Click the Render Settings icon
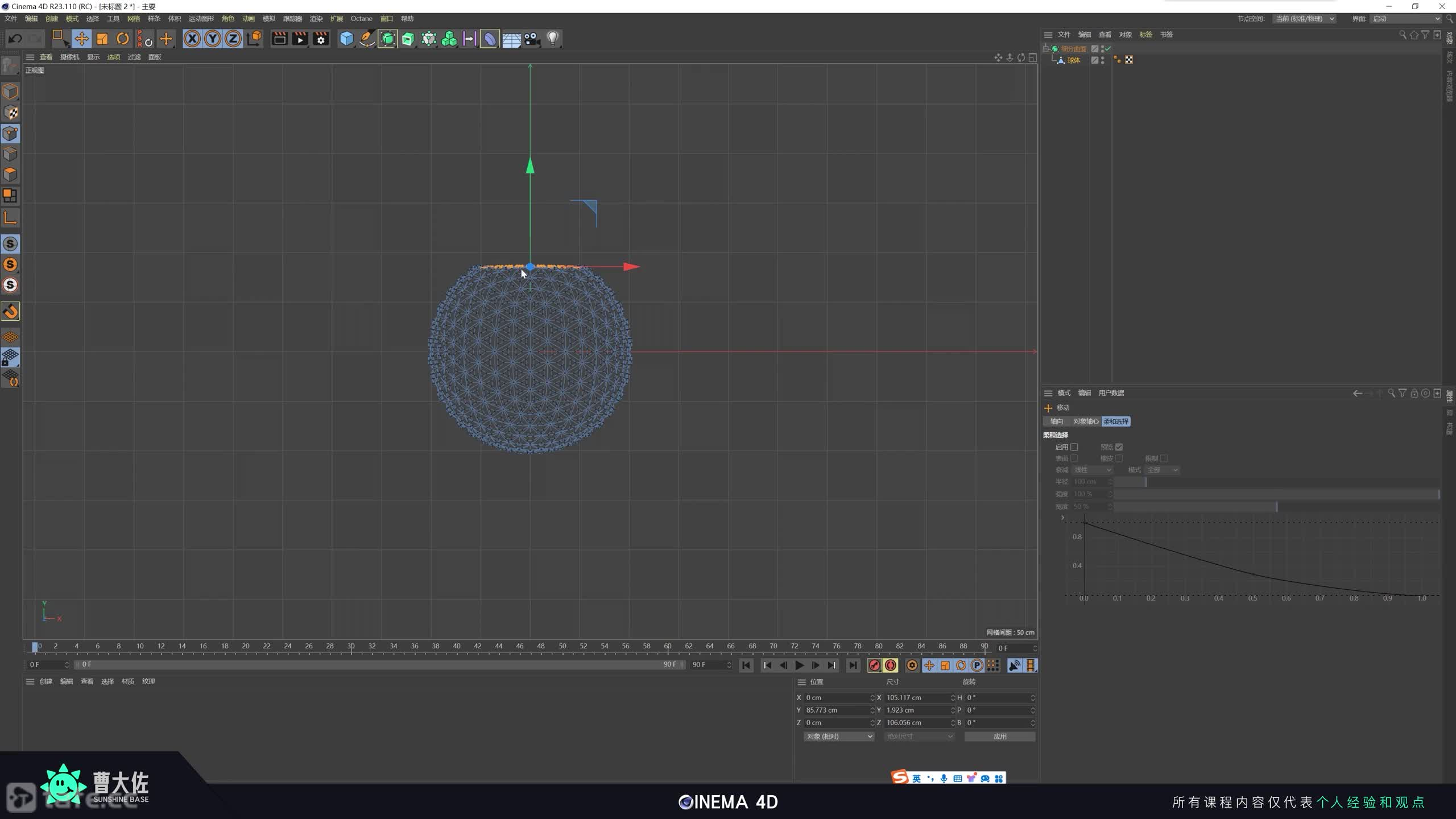Image resolution: width=1456 pixels, height=819 pixels. [x=321, y=39]
